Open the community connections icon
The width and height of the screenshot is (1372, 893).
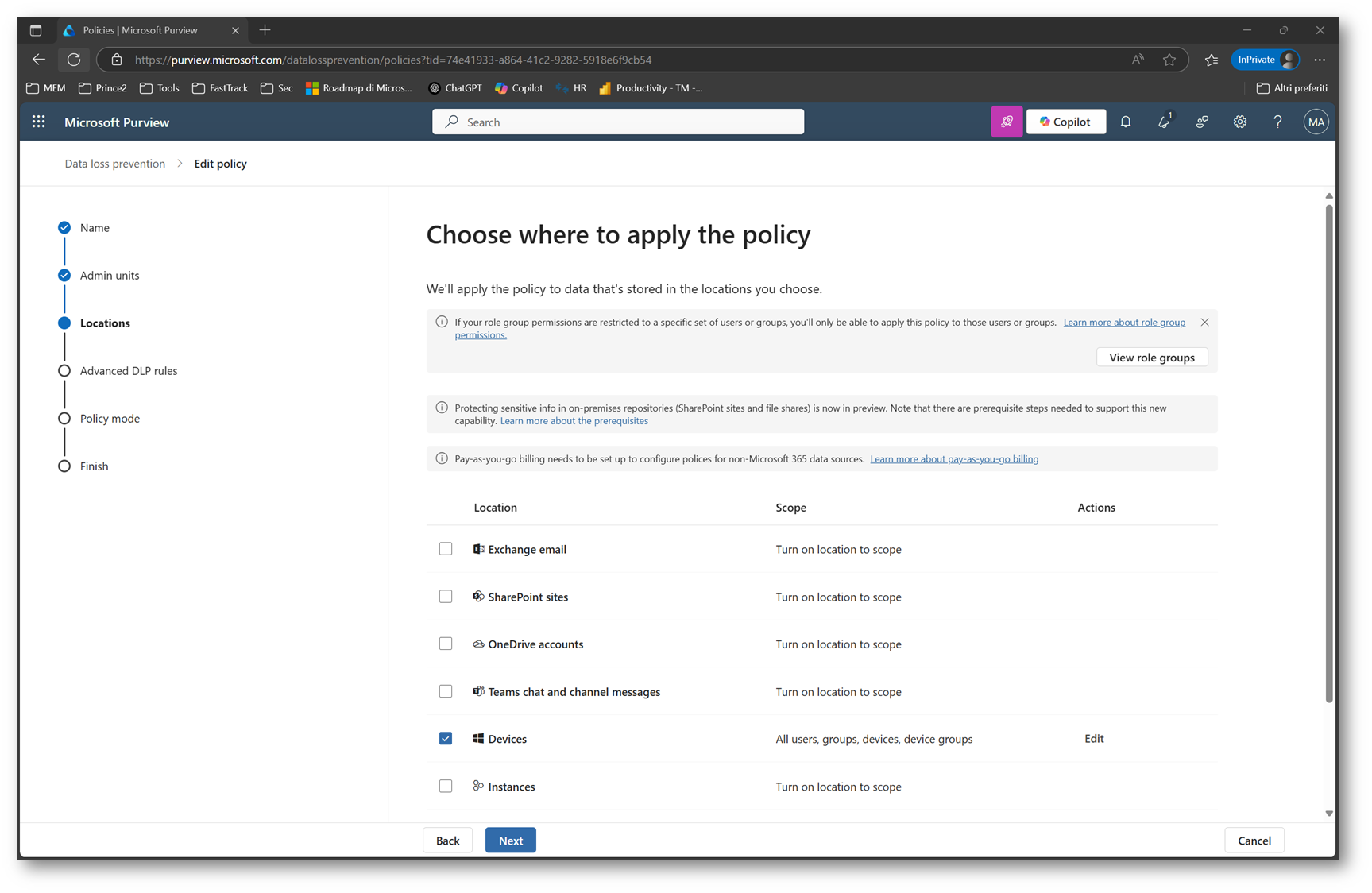[1202, 122]
